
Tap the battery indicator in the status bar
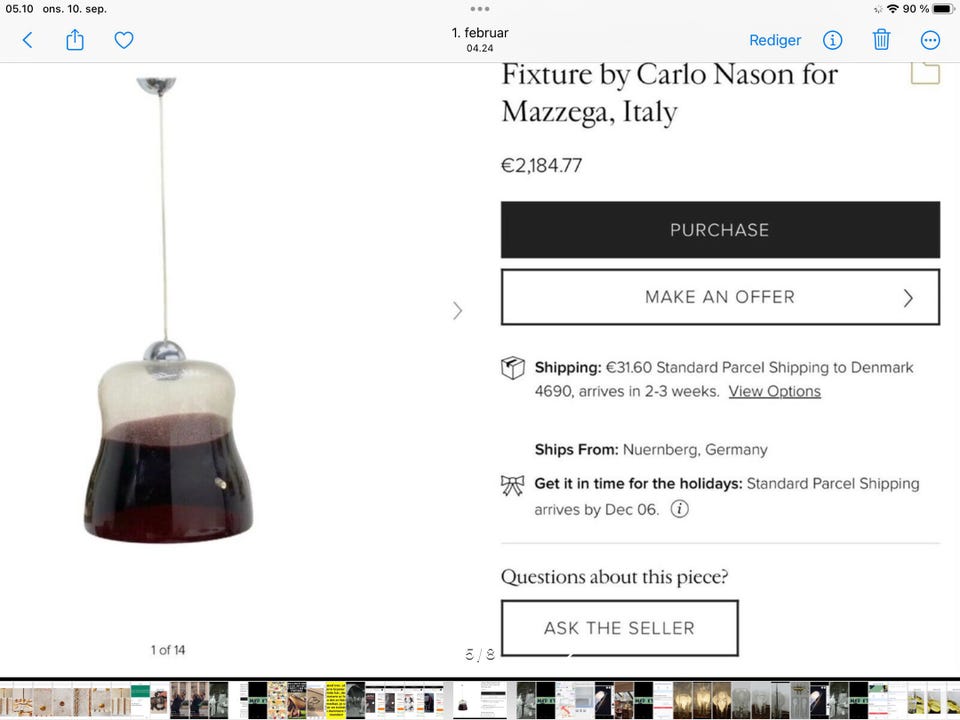(944, 9)
